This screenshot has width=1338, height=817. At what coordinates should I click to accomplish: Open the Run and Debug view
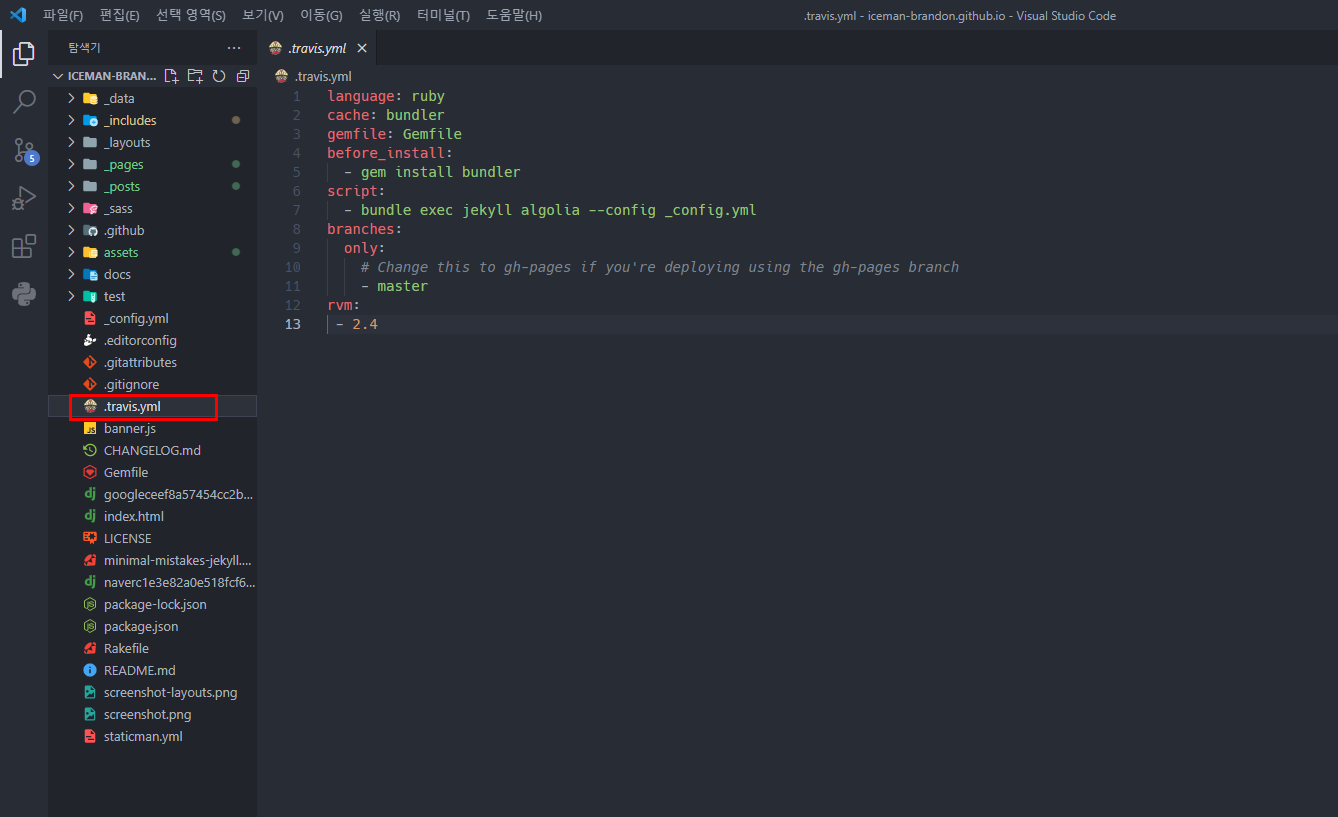24,198
